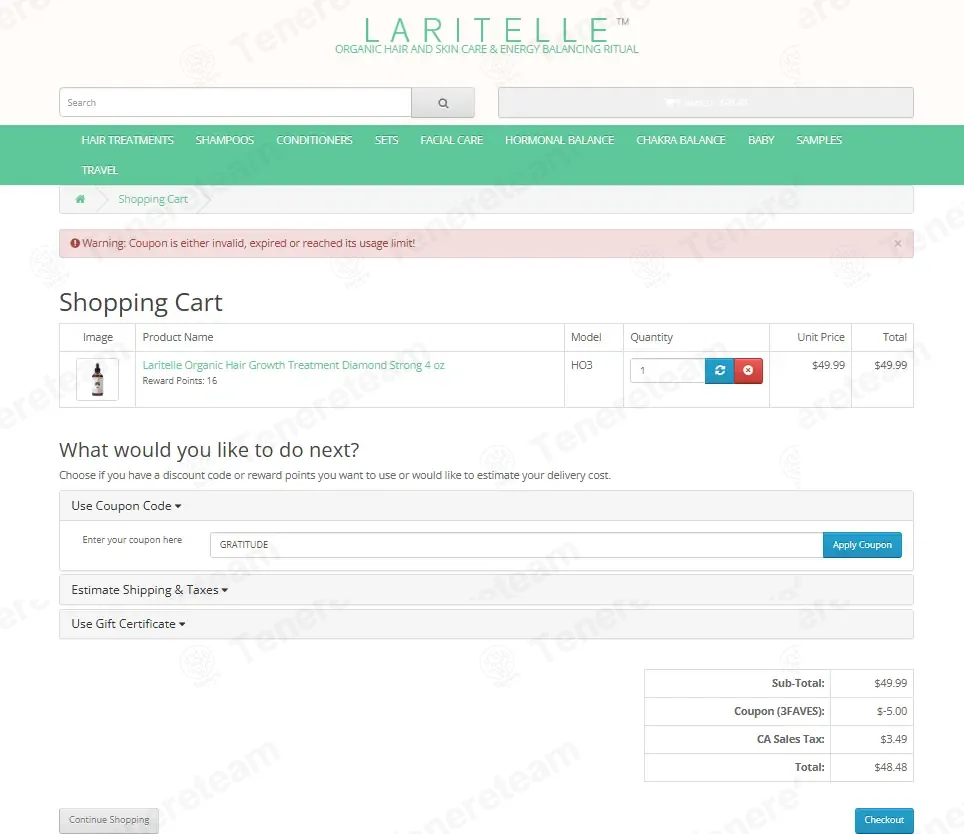The image size is (964, 834).
Task: Open the Baby menu
Action: [x=761, y=140]
